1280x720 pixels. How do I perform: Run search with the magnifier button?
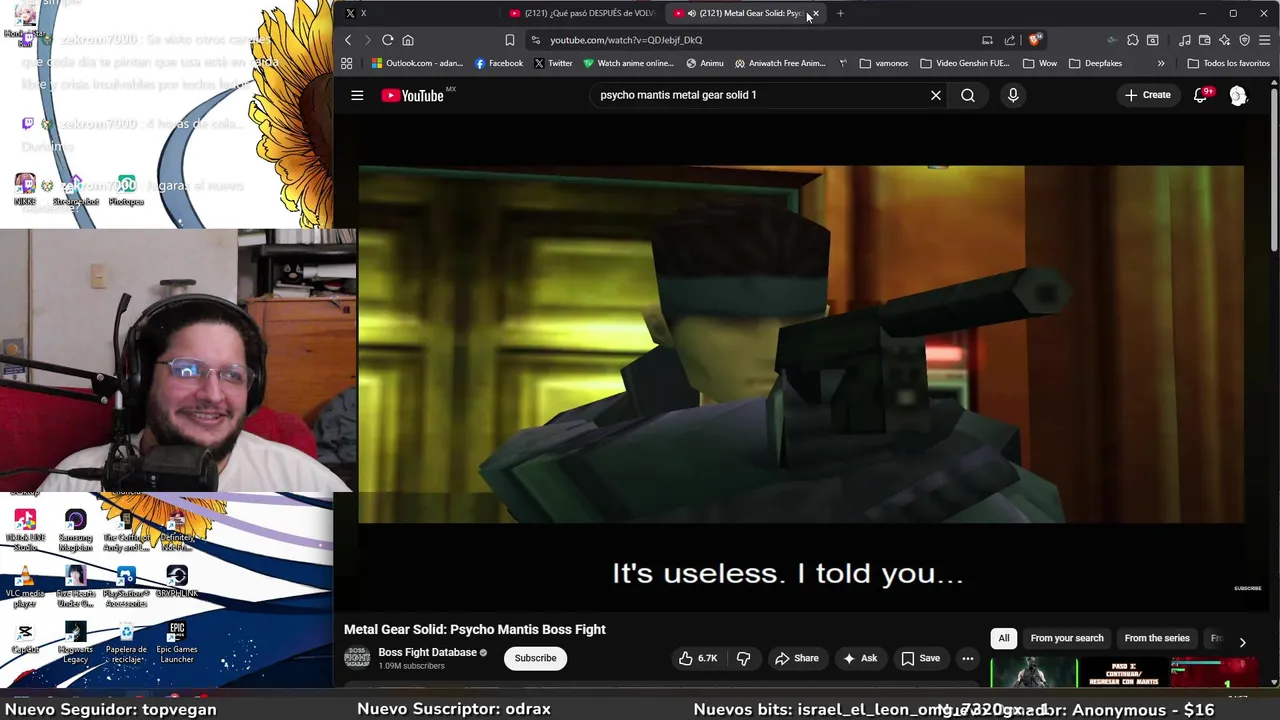(968, 95)
